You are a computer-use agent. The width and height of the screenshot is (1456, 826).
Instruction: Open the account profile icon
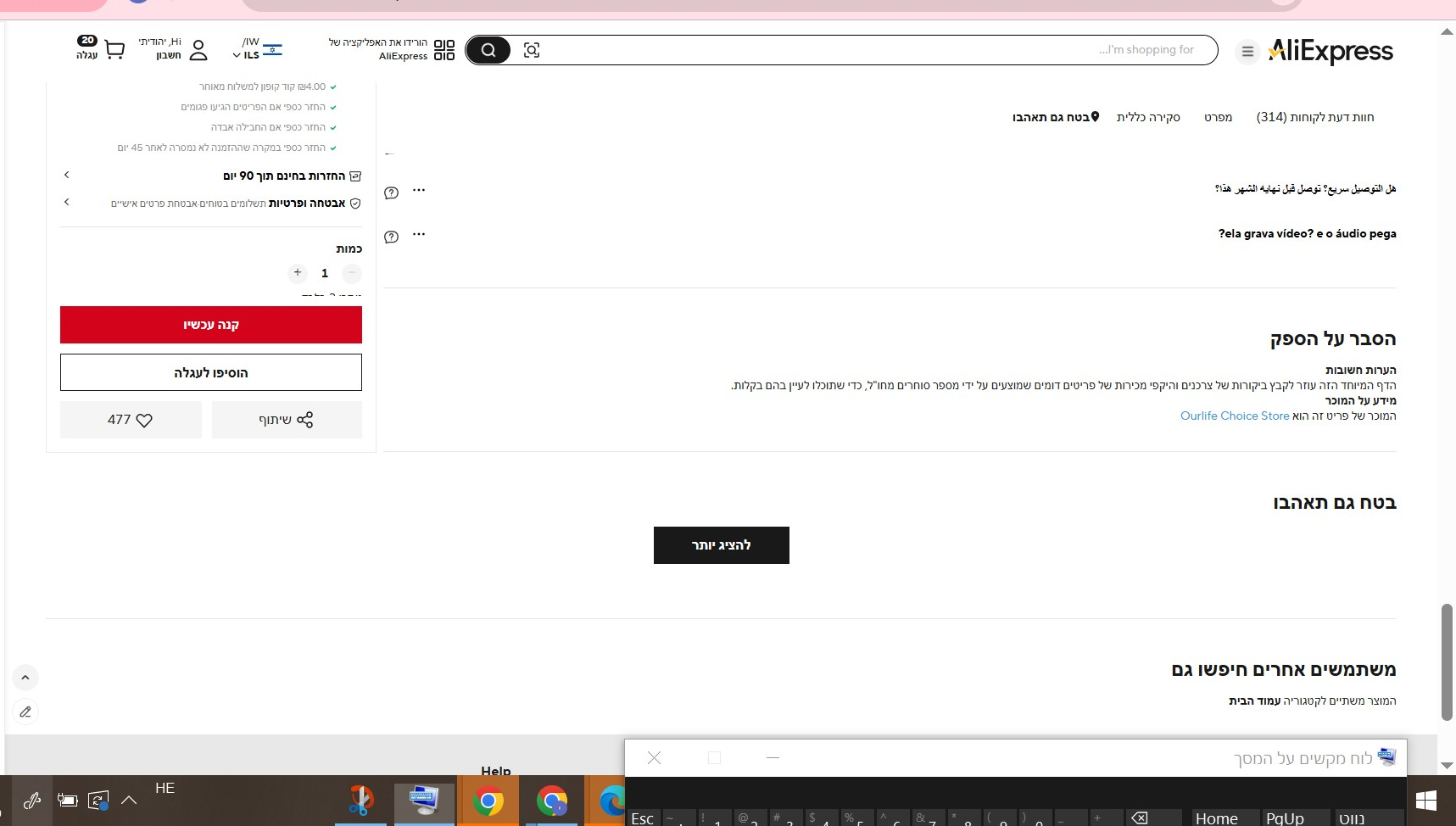coord(198,50)
